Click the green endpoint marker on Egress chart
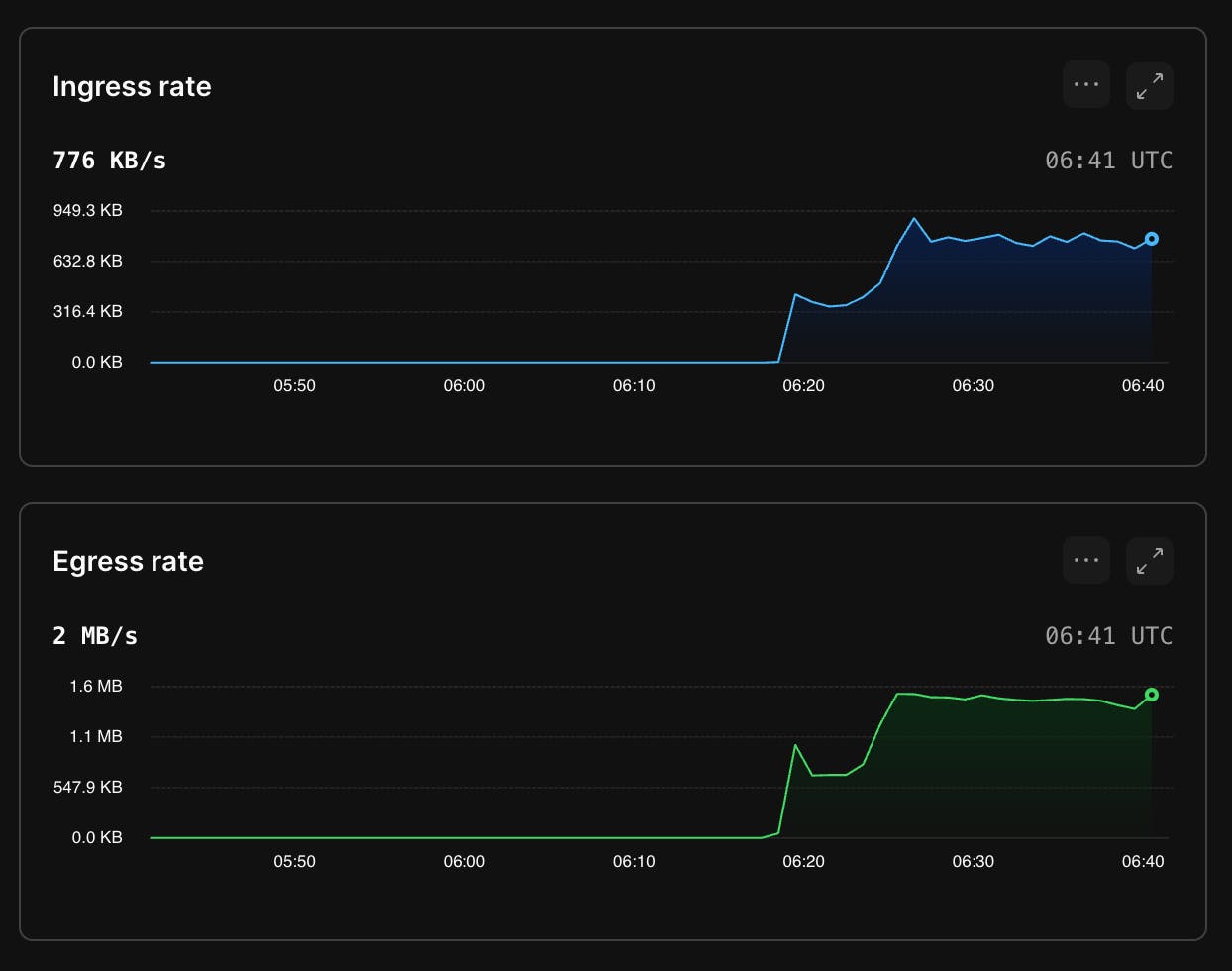The image size is (1232, 971). pos(1152,695)
